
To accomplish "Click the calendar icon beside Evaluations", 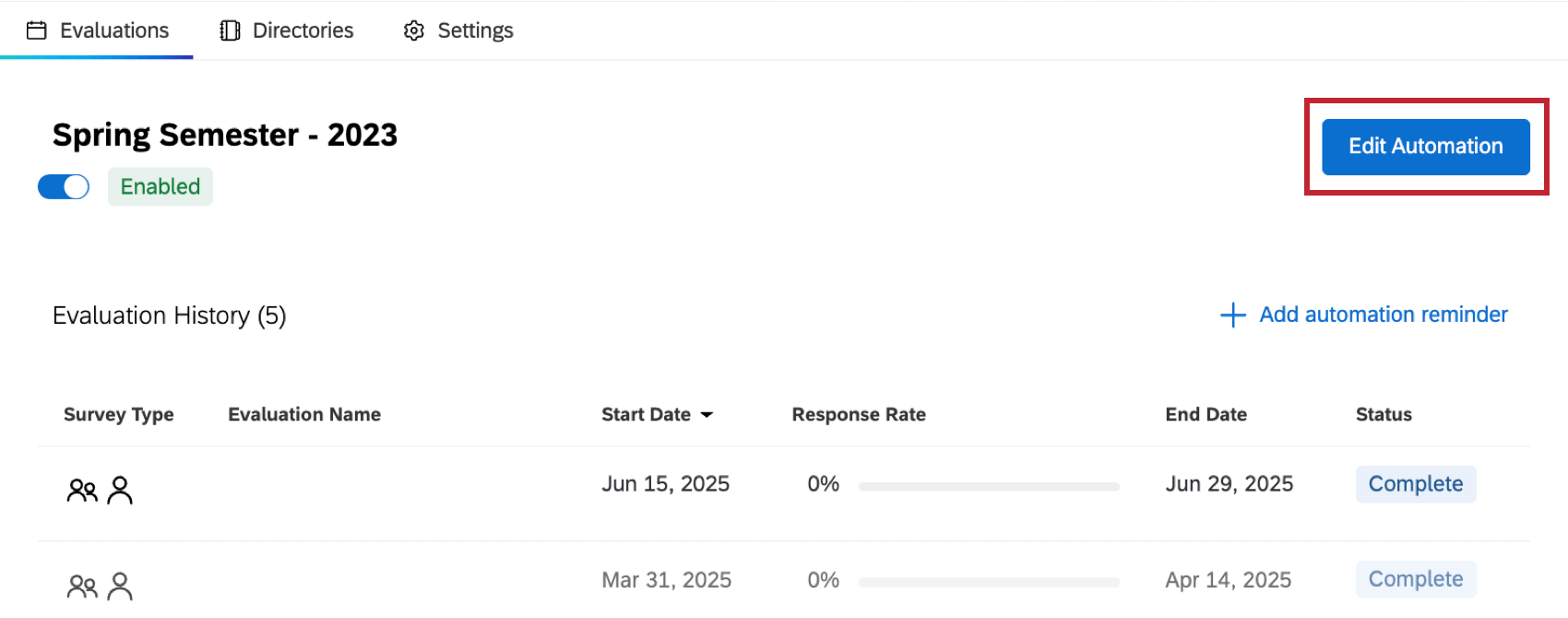I will [x=37, y=30].
